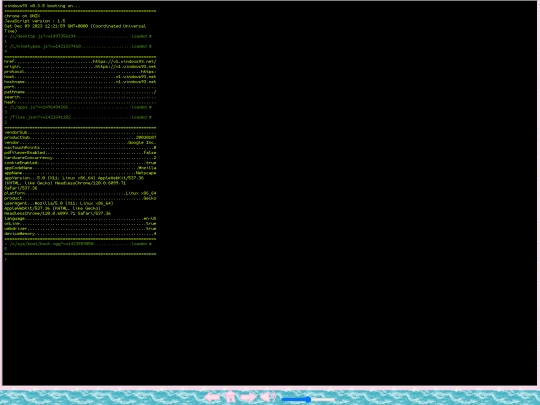Viewport: 540px width, 405px height.
Task: Set the blue volume slider level
Action: 308,399
